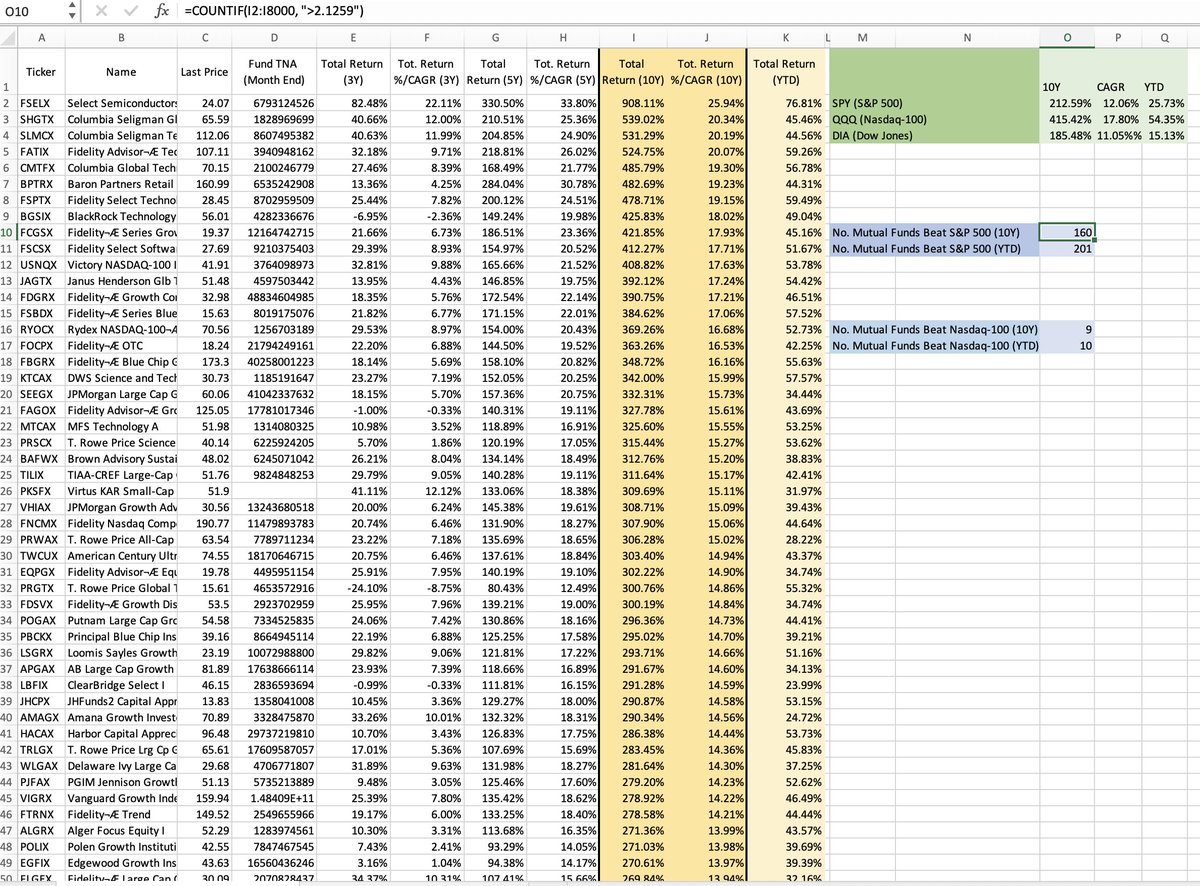Screen dimensions: 1200x886
Task: Click the 11.05%% DIA CAGR value
Action: click(x=1118, y=136)
